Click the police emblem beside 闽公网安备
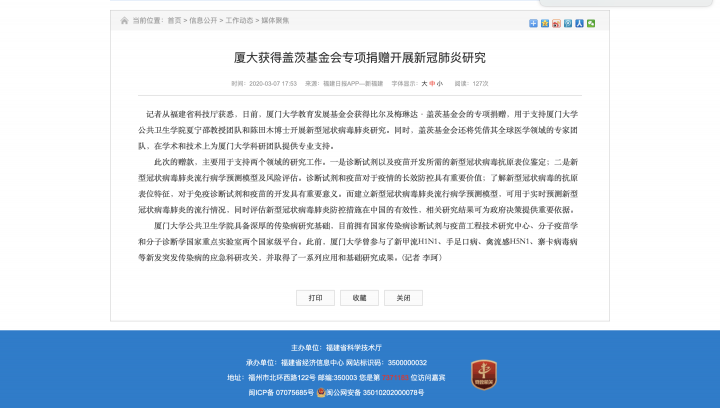 coord(321,393)
